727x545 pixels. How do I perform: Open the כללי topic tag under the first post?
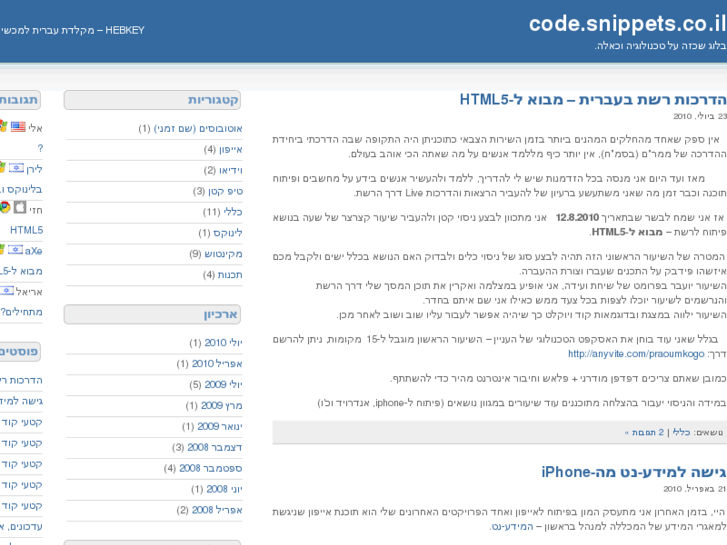pos(681,432)
